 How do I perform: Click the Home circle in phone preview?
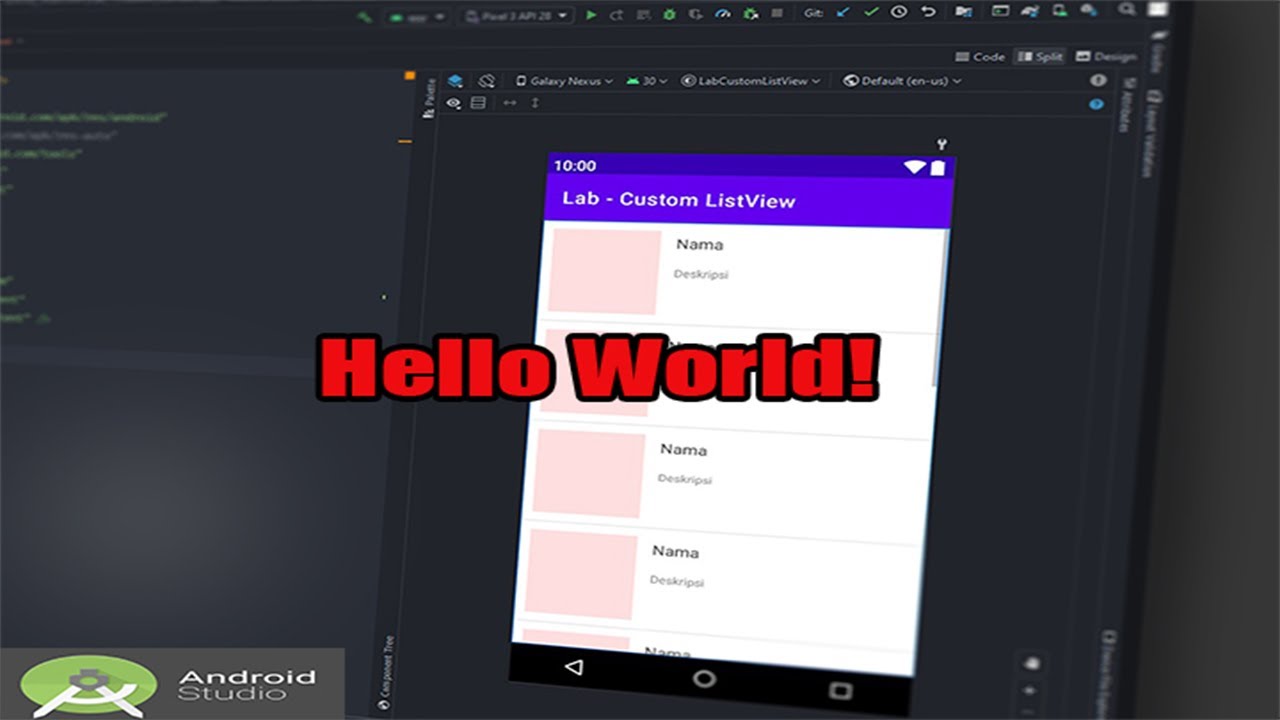point(704,679)
